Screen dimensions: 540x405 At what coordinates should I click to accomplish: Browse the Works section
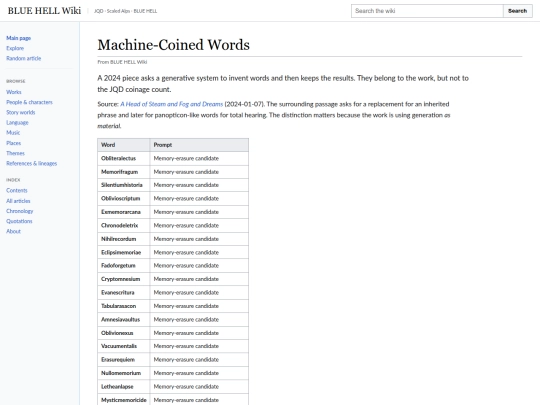tap(14, 92)
